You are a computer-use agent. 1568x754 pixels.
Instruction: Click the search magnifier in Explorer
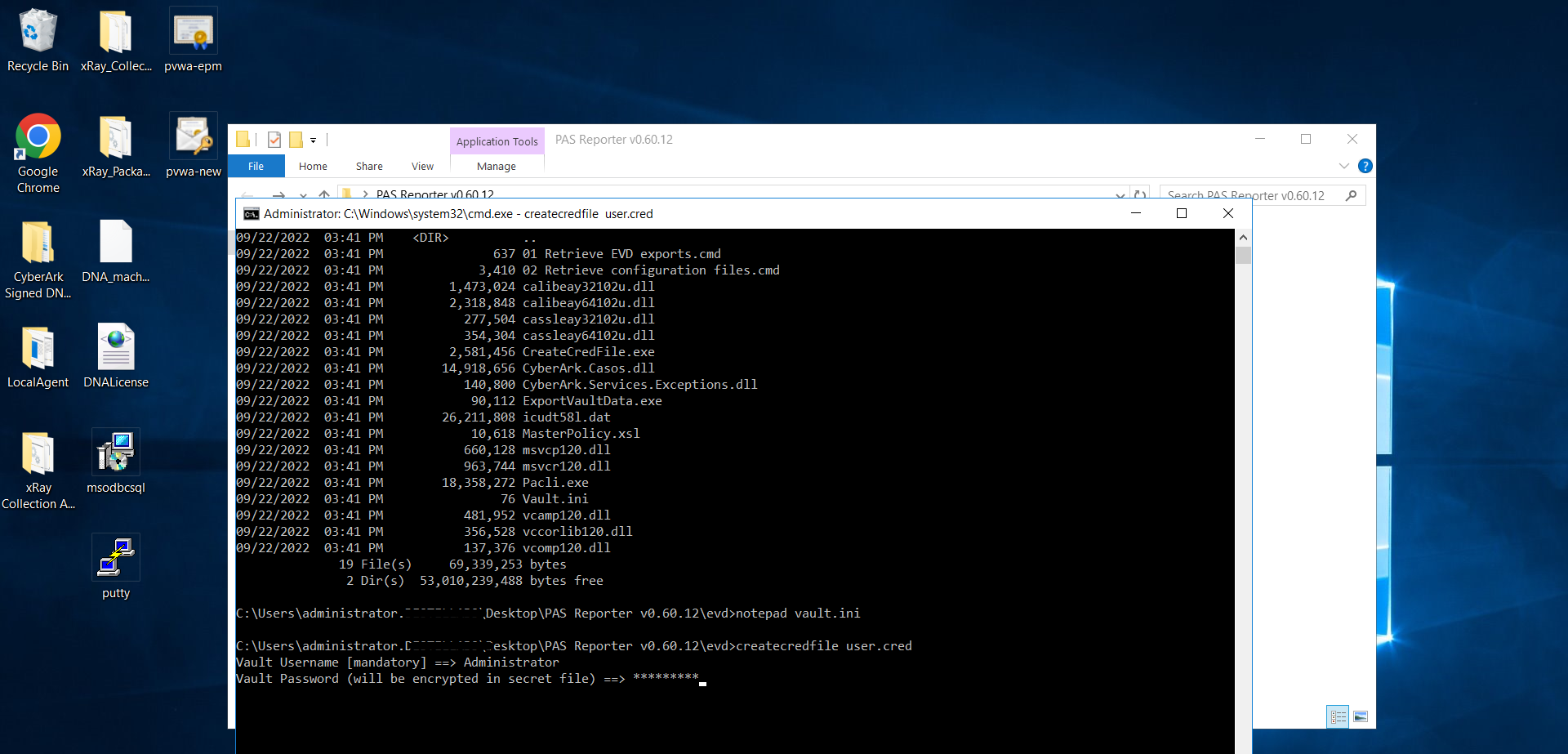pos(1351,195)
